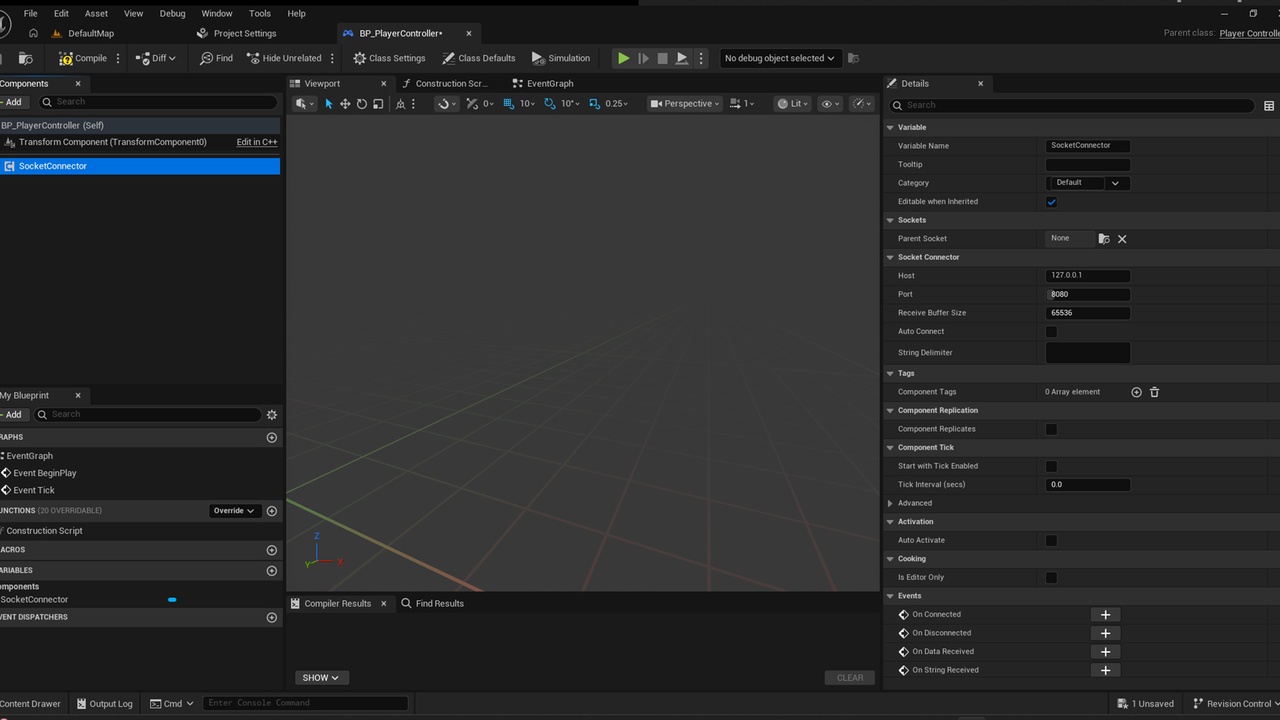Open Class Defaults in toolbar

coord(479,58)
